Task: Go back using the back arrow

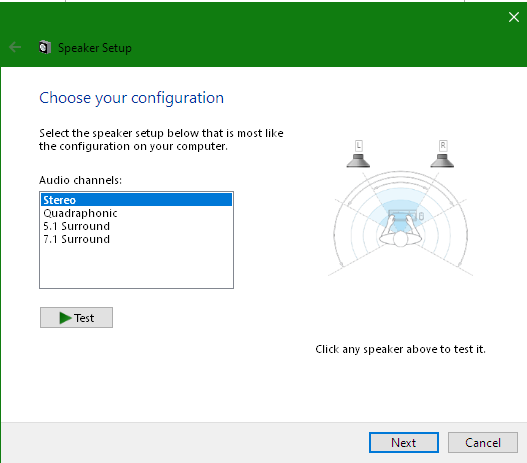Action: tap(15, 47)
